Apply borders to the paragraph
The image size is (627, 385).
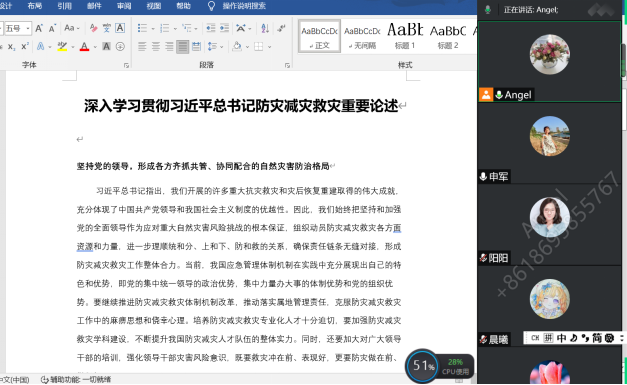point(259,47)
